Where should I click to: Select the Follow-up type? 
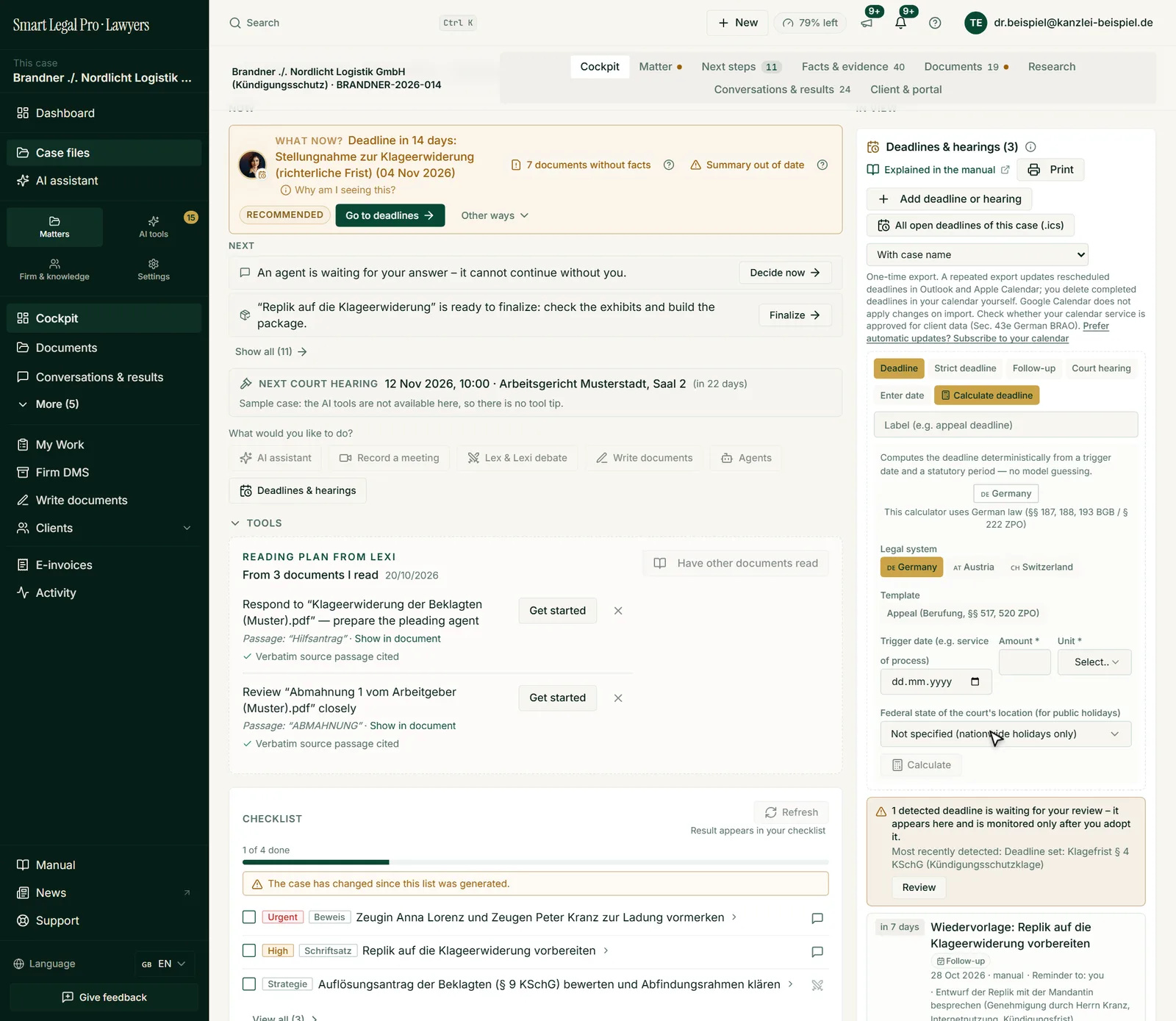pos(1033,368)
